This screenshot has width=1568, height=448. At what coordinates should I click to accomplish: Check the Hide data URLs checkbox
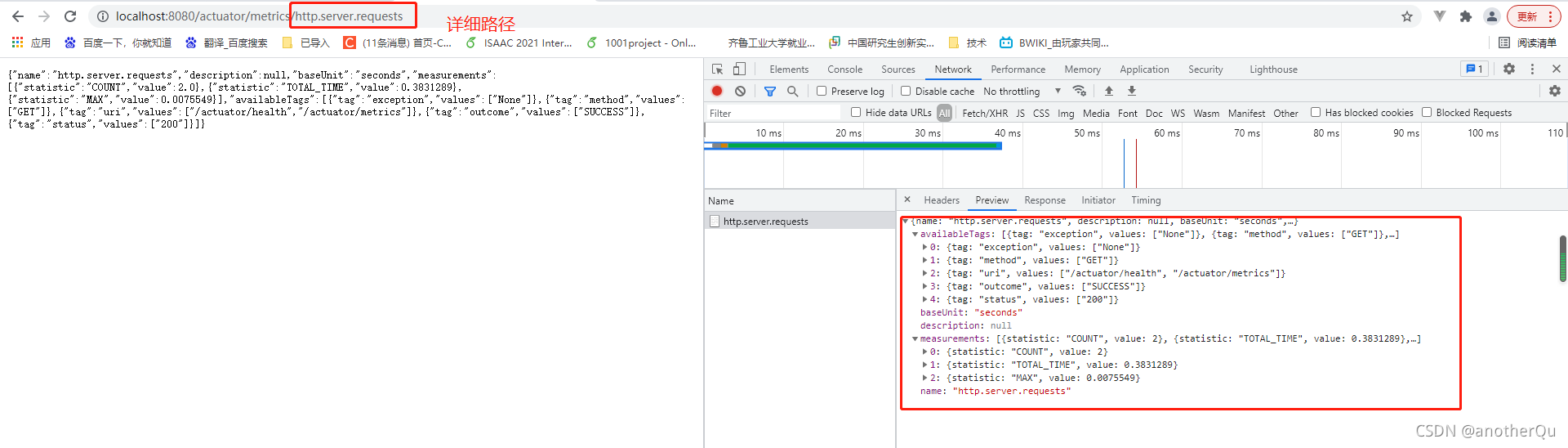pos(856,112)
